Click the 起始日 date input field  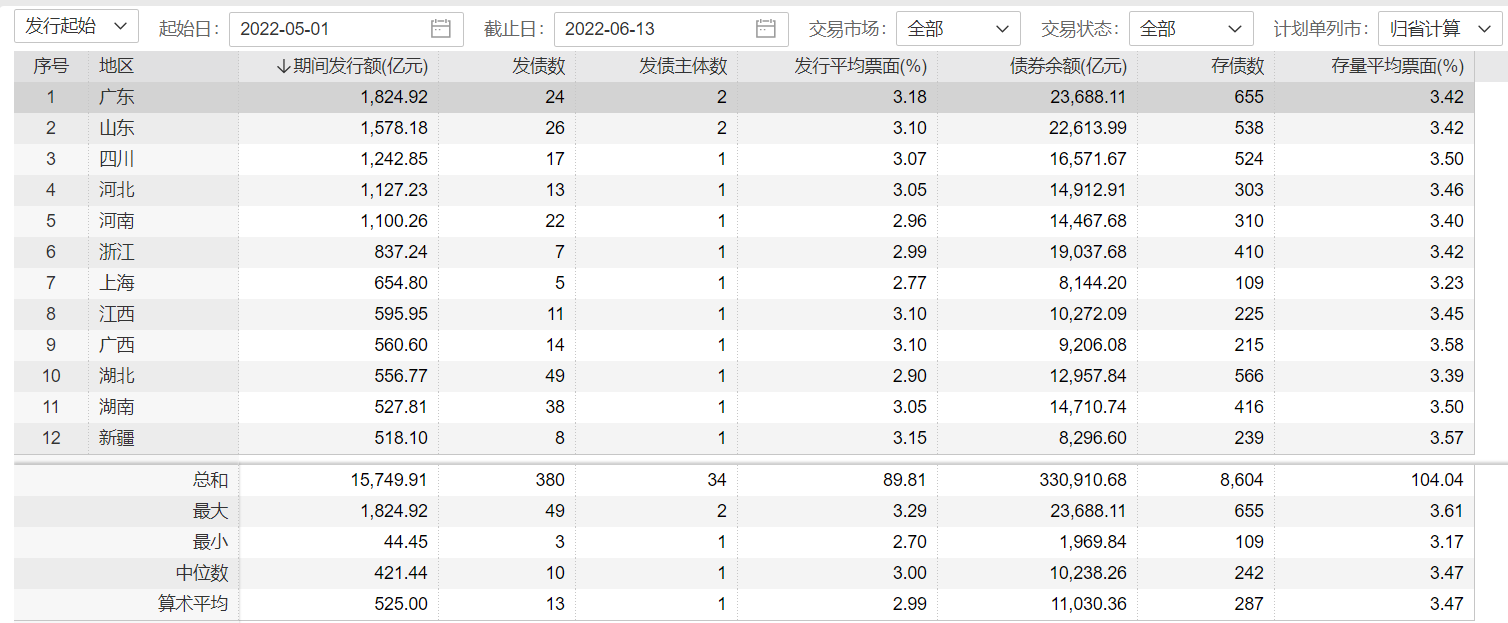coord(330,29)
